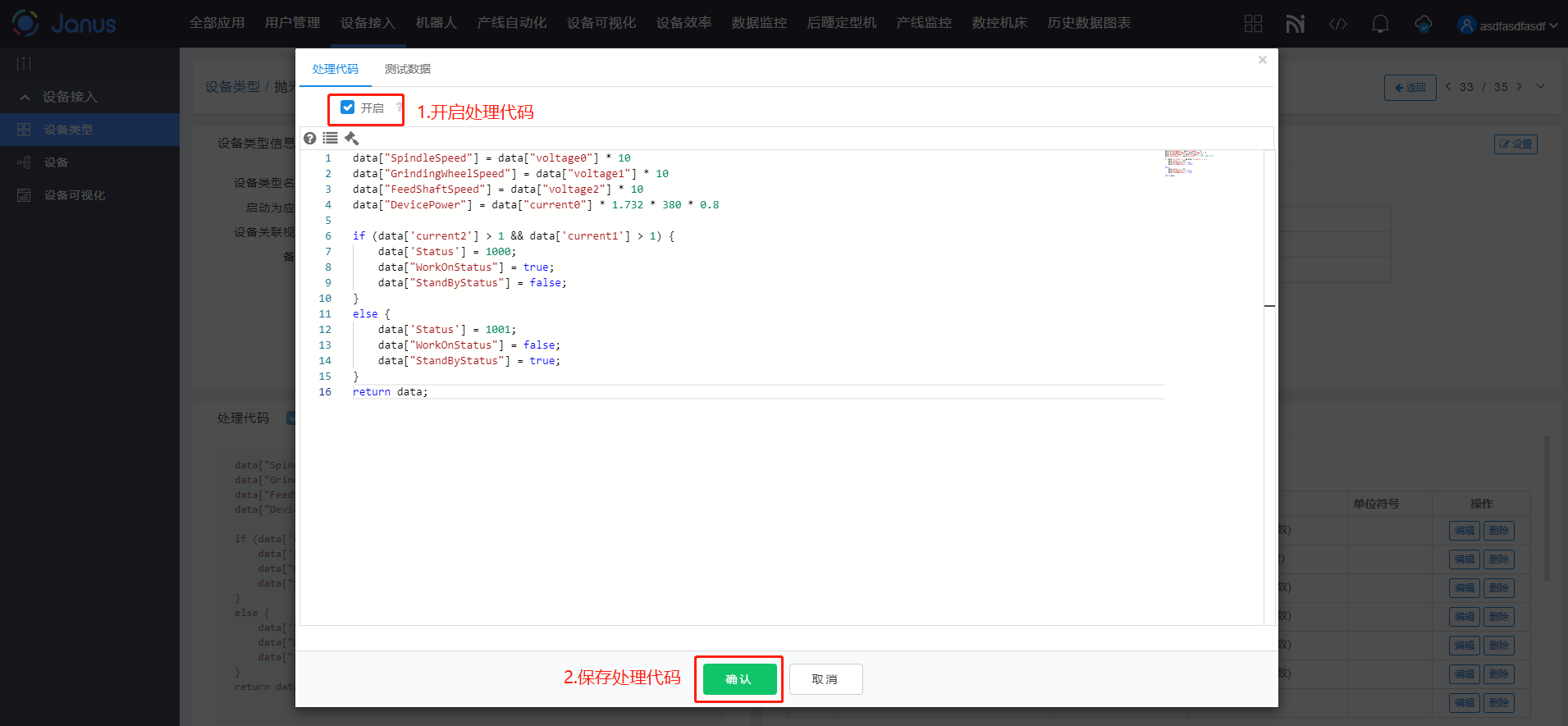Select 设备可视化 in the sidebar
This screenshot has height=726, width=1568.
coord(89,195)
